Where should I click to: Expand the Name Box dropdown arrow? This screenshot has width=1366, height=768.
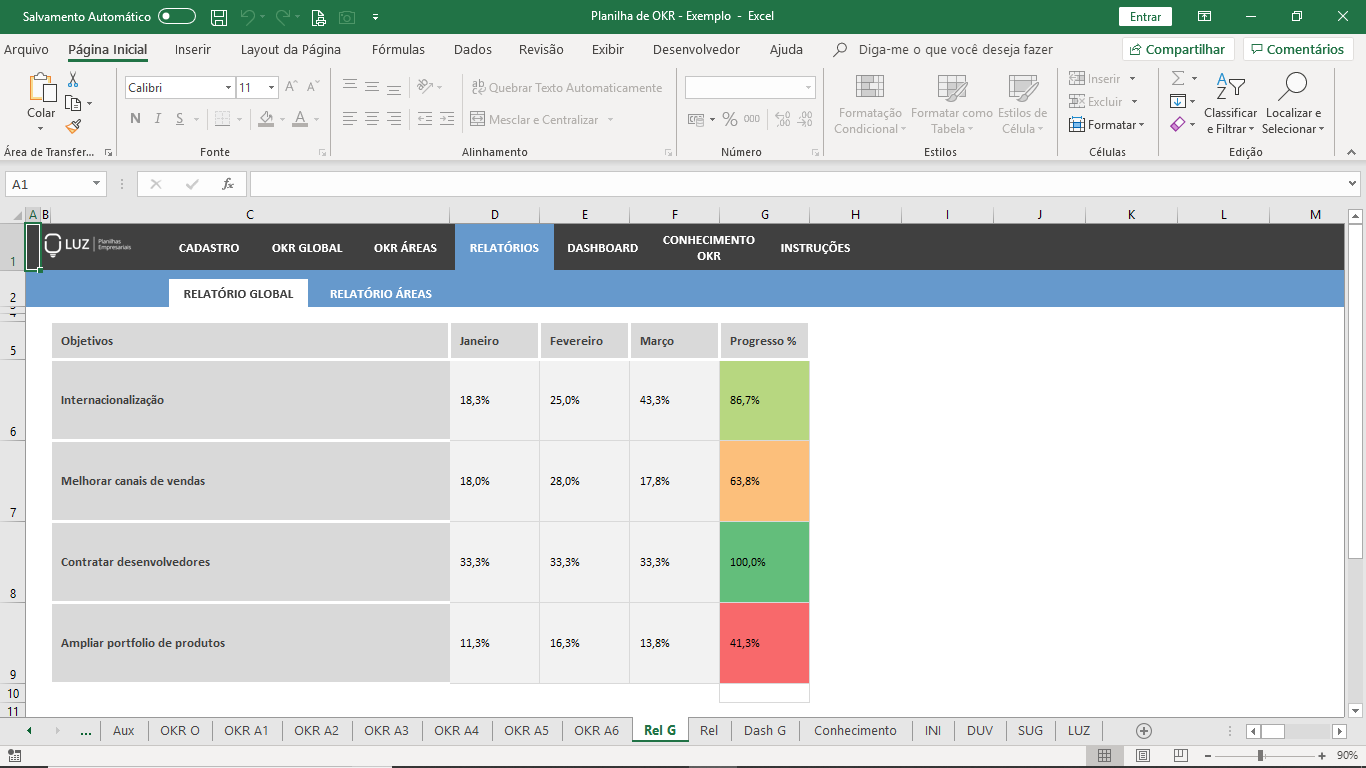pos(97,184)
